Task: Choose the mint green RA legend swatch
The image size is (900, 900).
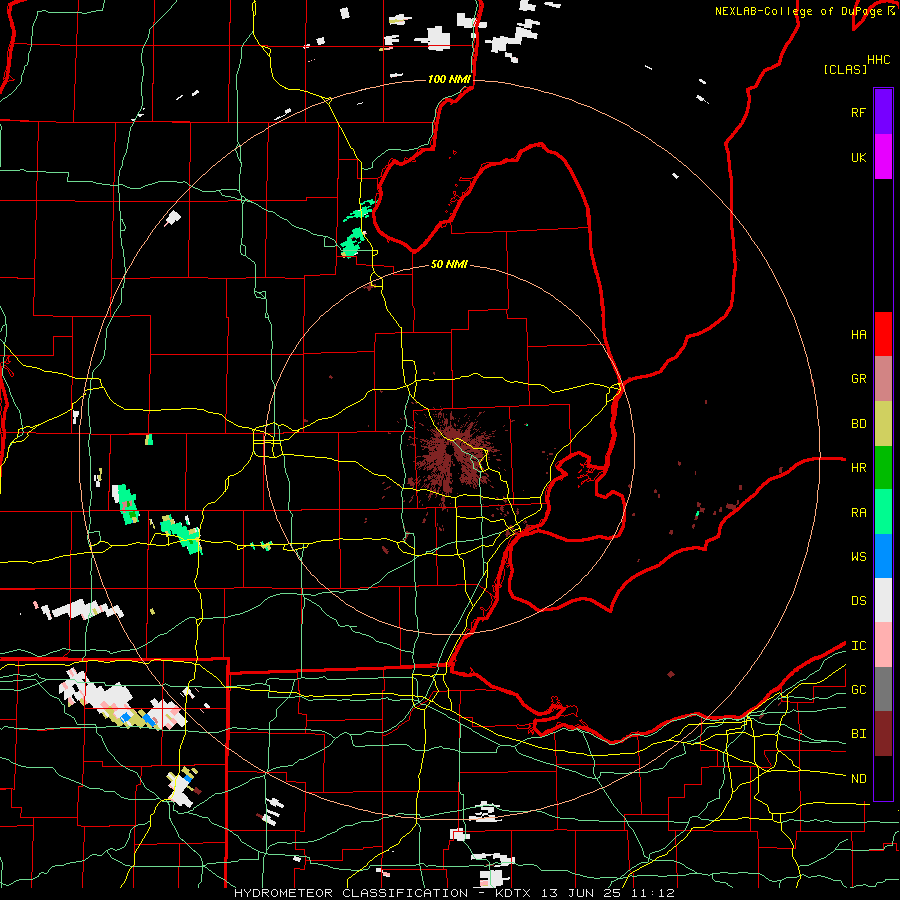Action: click(x=883, y=512)
